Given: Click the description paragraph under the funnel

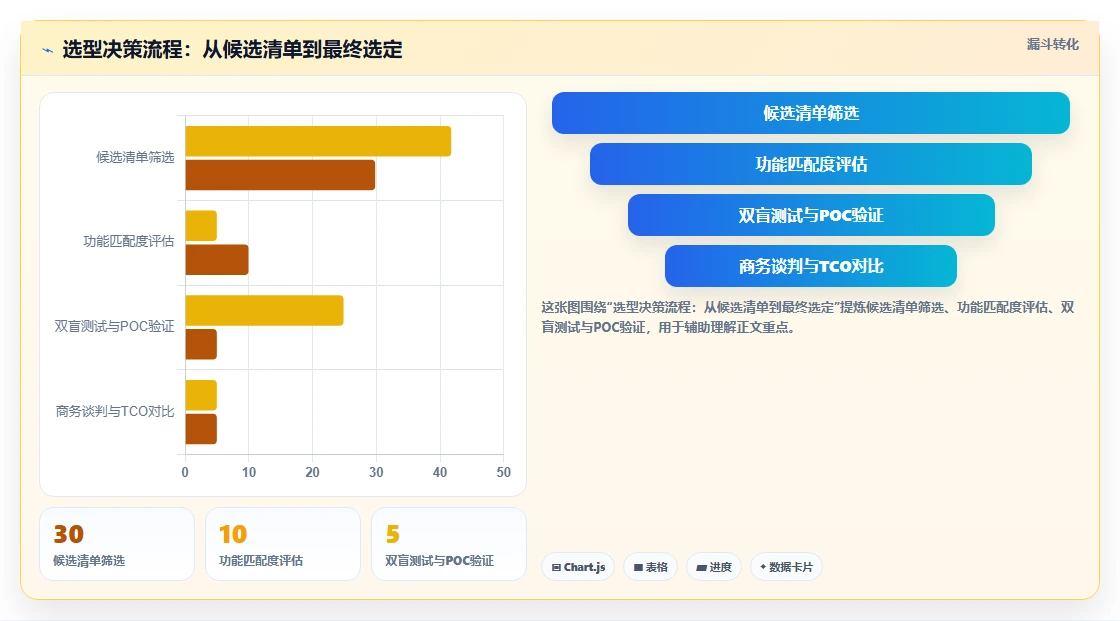Looking at the screenshot, I should point(808,317).
